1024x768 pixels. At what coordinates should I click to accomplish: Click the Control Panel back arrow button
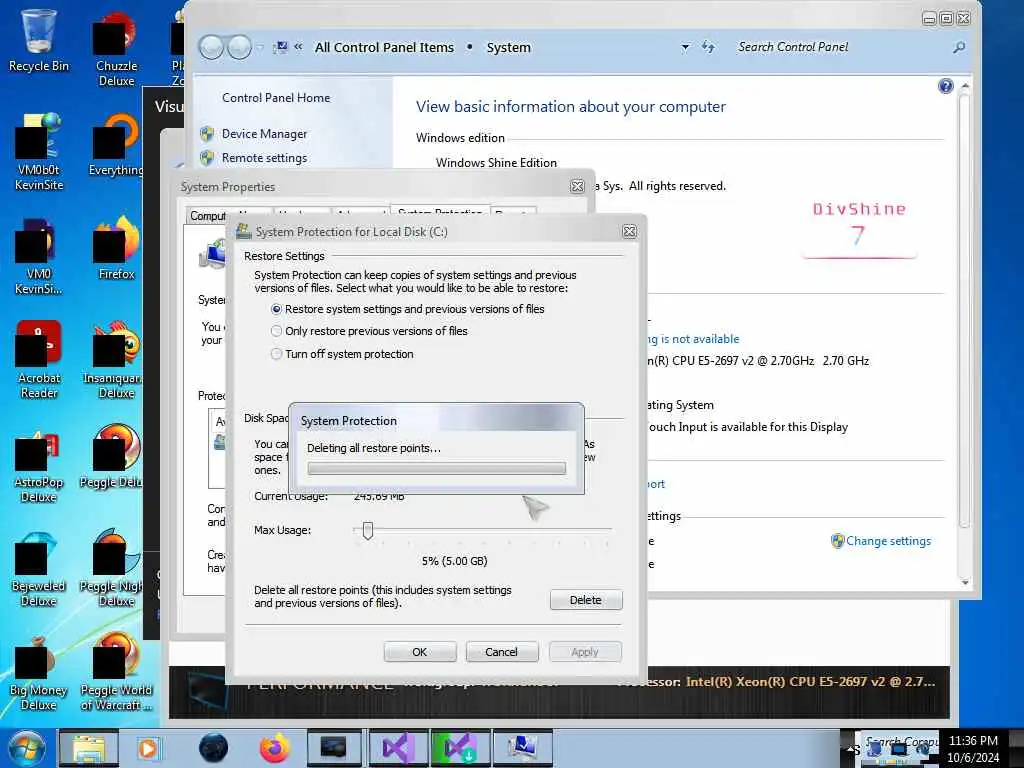[x=211, y=47]
